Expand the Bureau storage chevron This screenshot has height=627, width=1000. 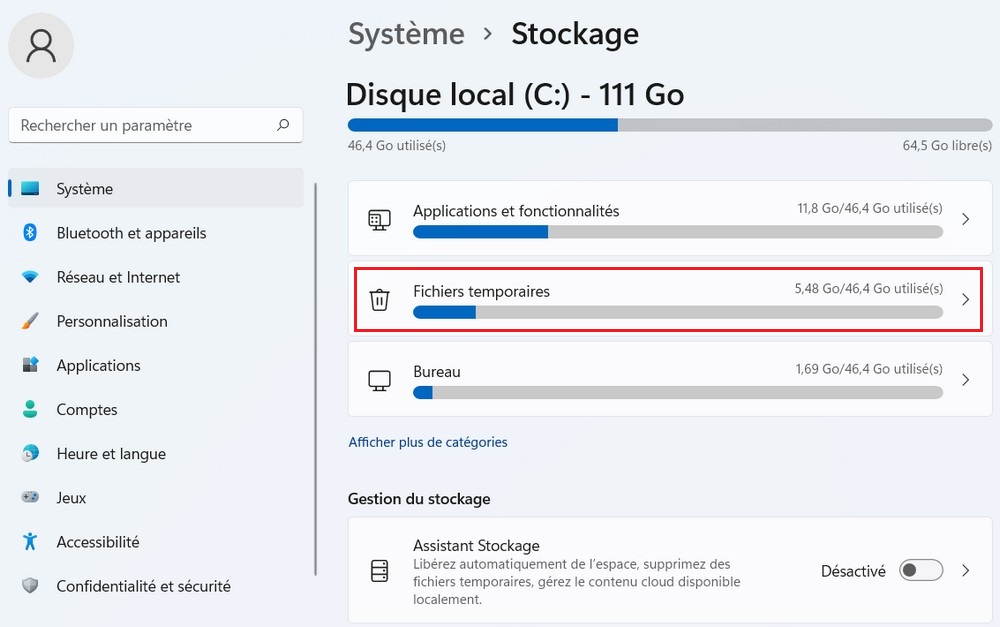pos(965,380)
